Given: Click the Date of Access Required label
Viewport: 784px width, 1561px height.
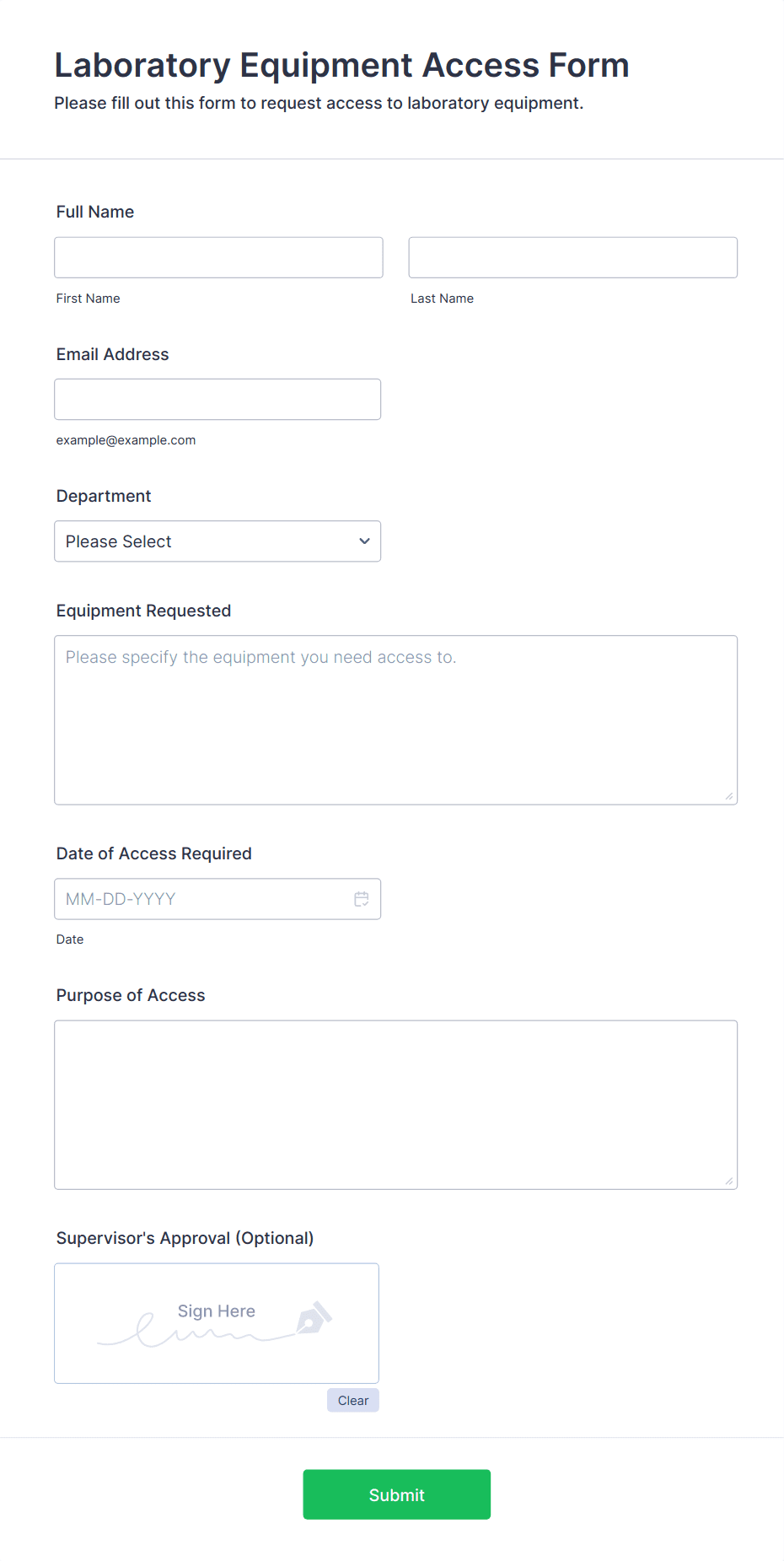Looking at the screenshot, I should point(153,853).
